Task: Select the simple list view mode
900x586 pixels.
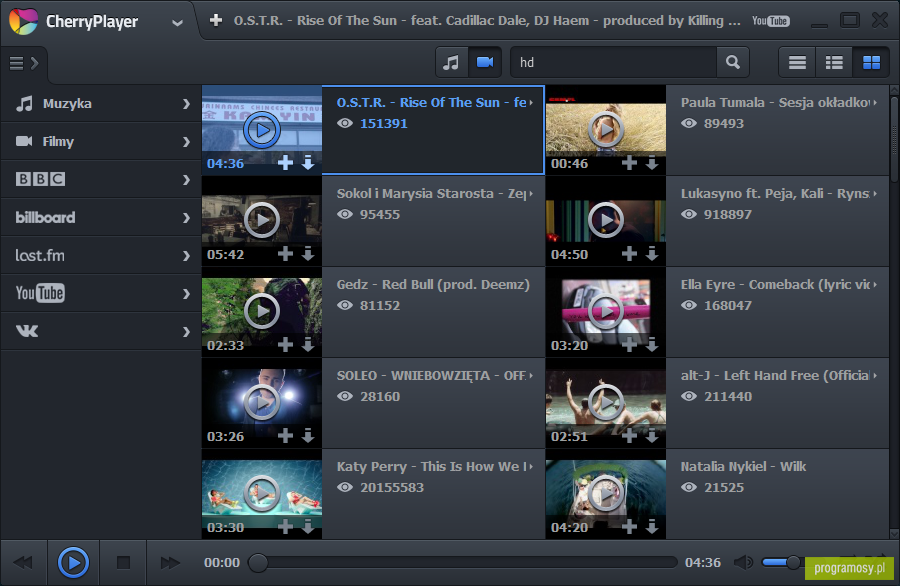Action: [x=797, y=62]
